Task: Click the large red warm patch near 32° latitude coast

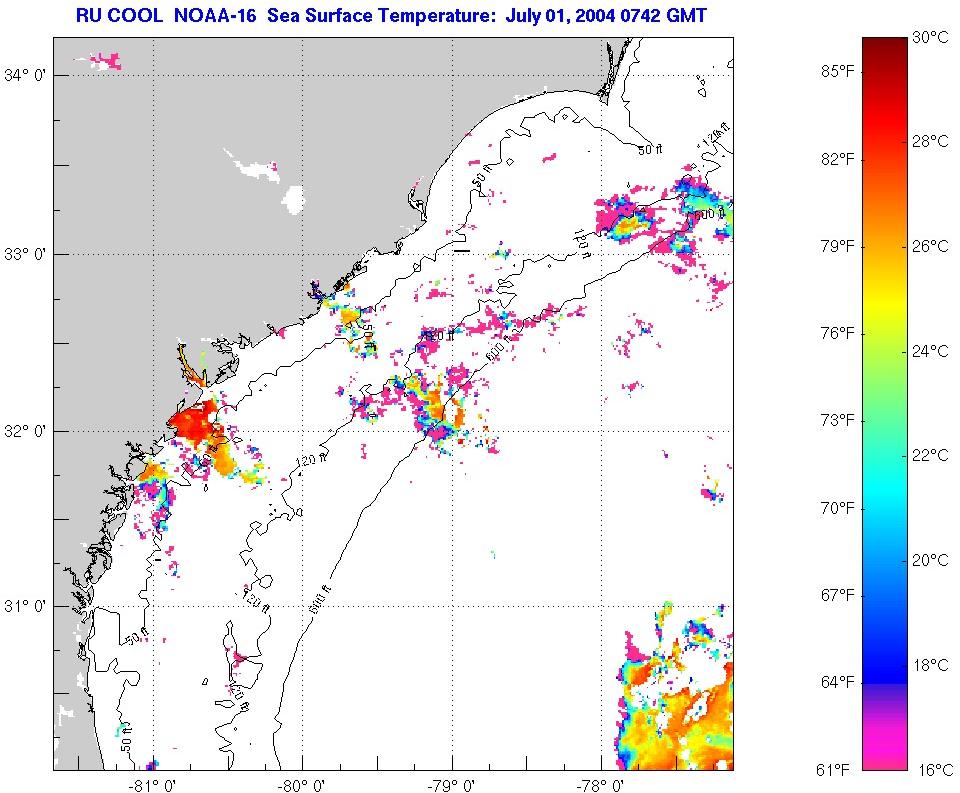Action: [195, 424]
